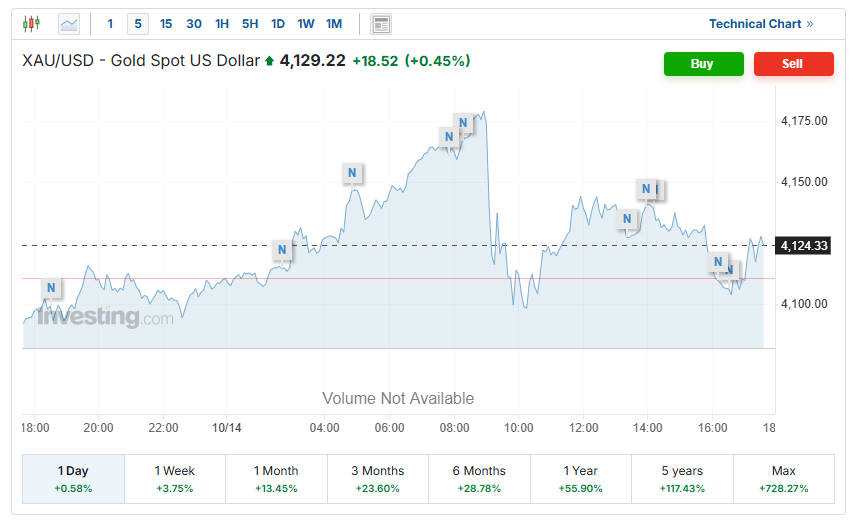
Task: Show the Max time range tab
Action: [783, 478]
